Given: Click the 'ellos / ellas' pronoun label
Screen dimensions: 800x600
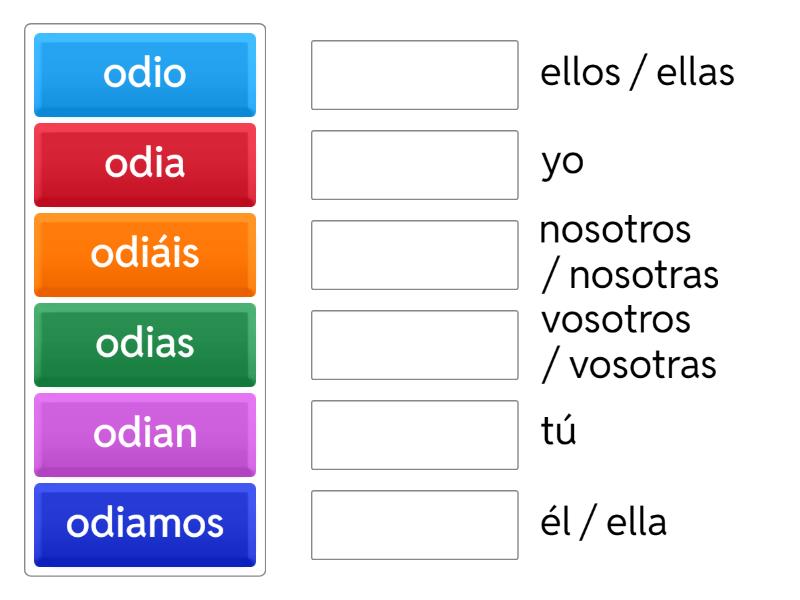Looking at the screenshot, I should point(638,74).
